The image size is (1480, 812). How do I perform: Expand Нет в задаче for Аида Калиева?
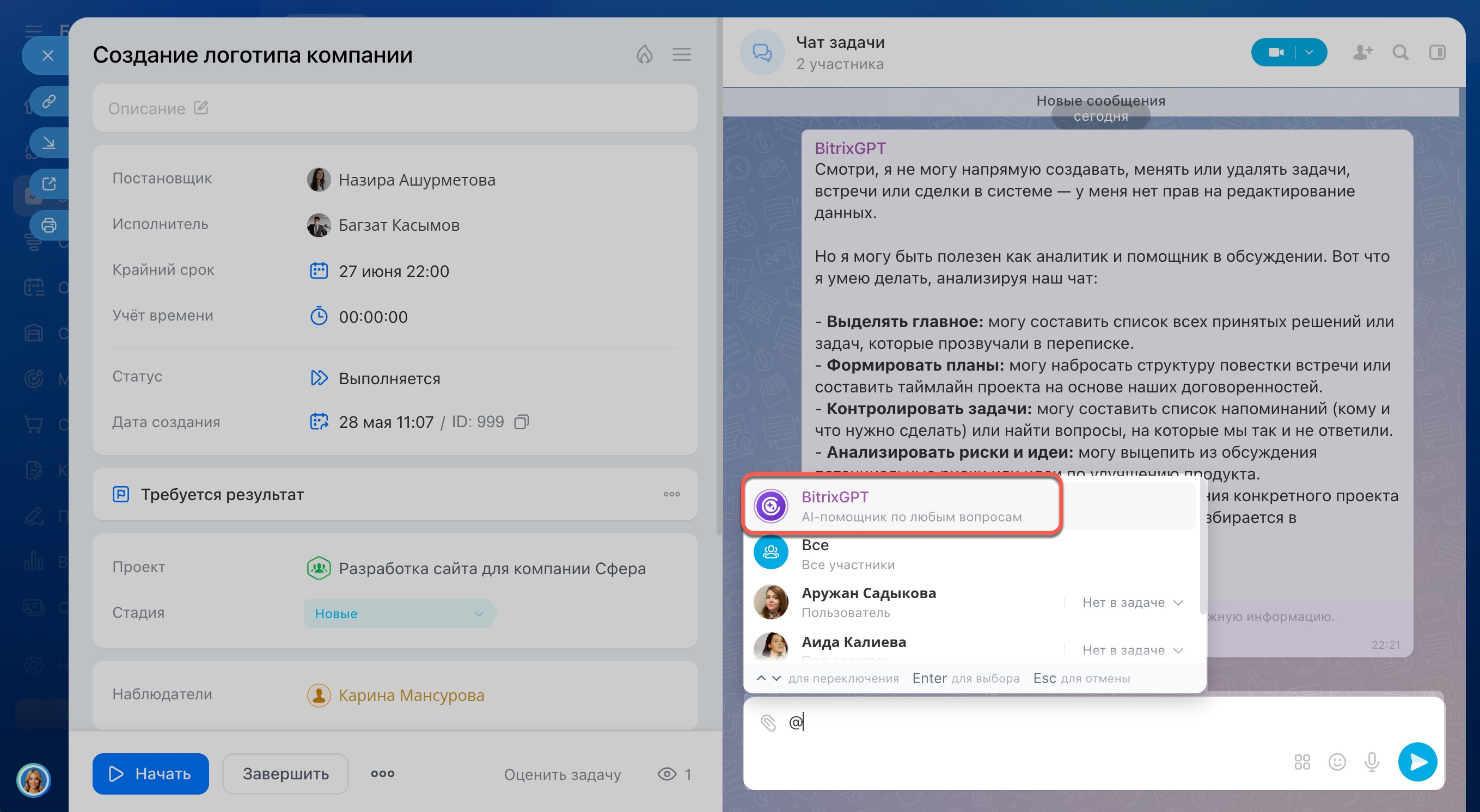click(1133, 650)
